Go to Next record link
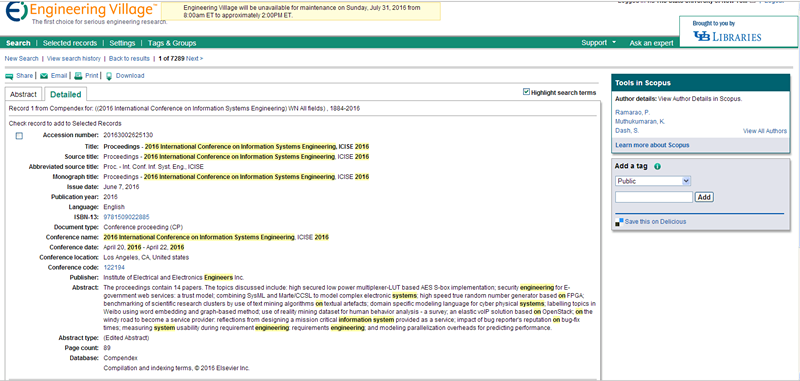800x381 pixels. tap(194, 59)
